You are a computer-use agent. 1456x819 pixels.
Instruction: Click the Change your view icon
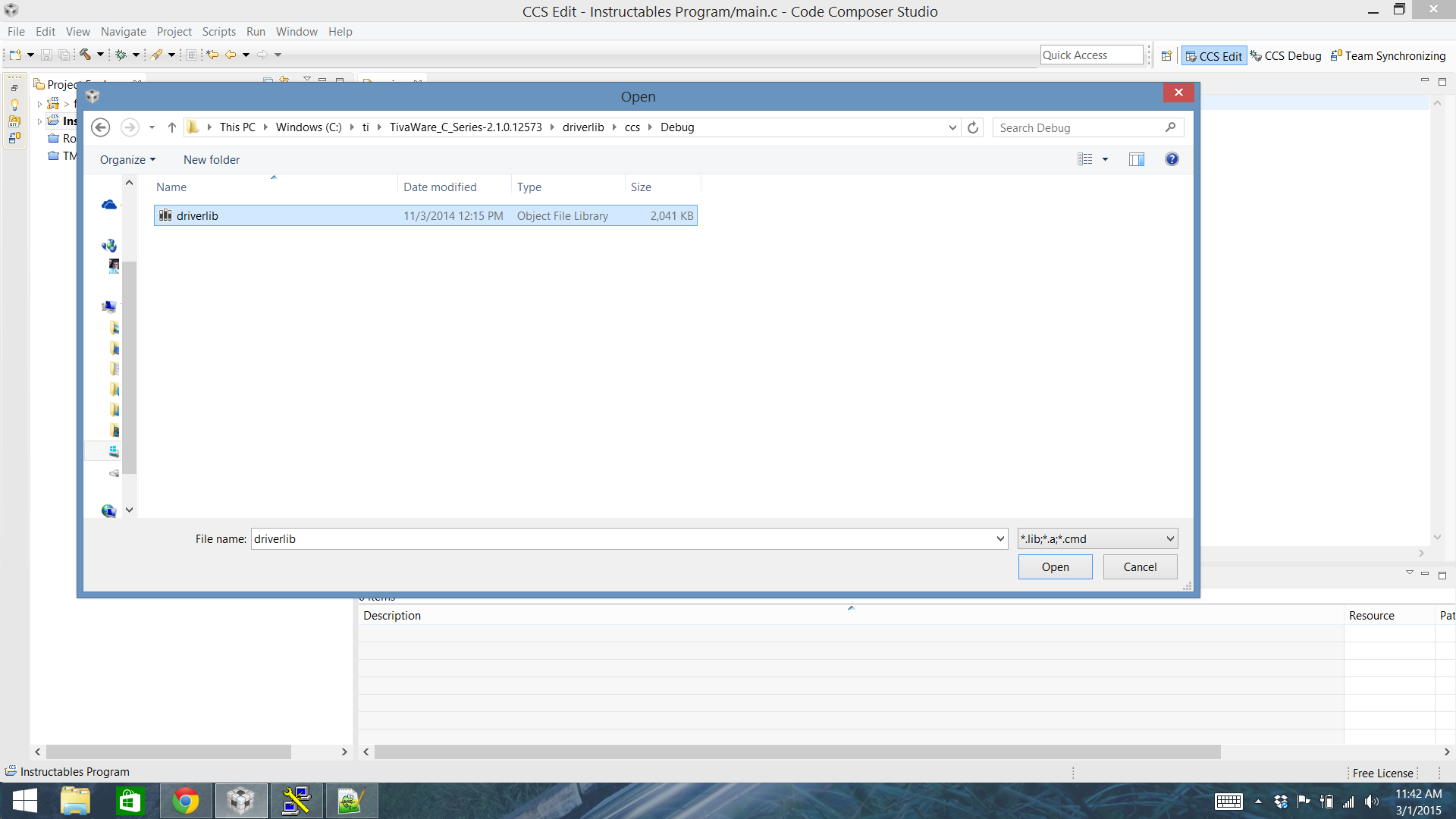point(1085,159)
